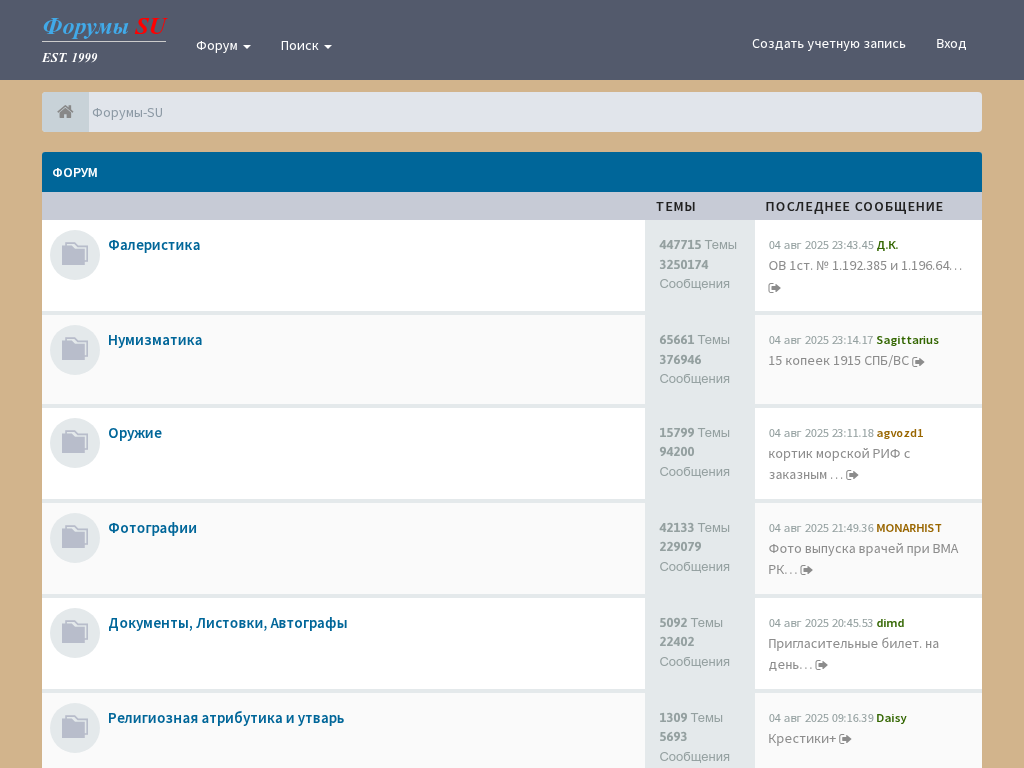Screen dimensions: 1024x768
Task: Open the Фалеристика forum section
Action: coord(154,245)
